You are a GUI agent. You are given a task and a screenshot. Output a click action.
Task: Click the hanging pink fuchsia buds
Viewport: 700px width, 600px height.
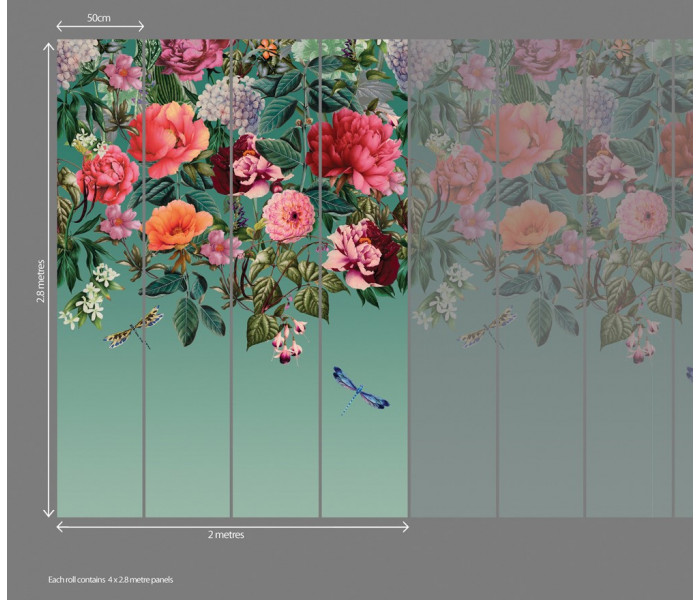coord(288,342)
